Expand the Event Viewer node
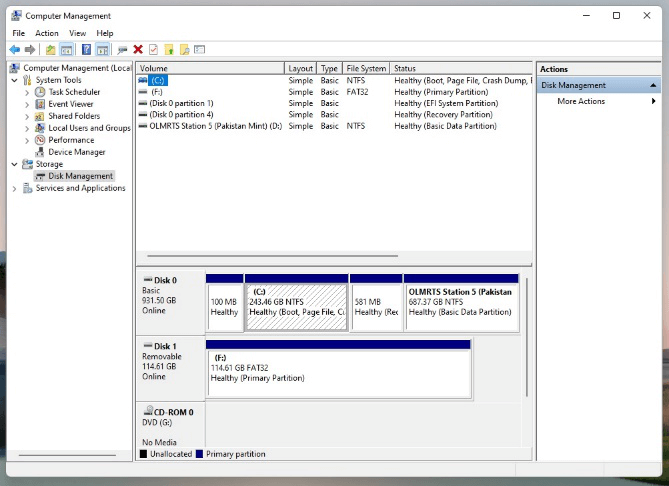 point(27,104)
